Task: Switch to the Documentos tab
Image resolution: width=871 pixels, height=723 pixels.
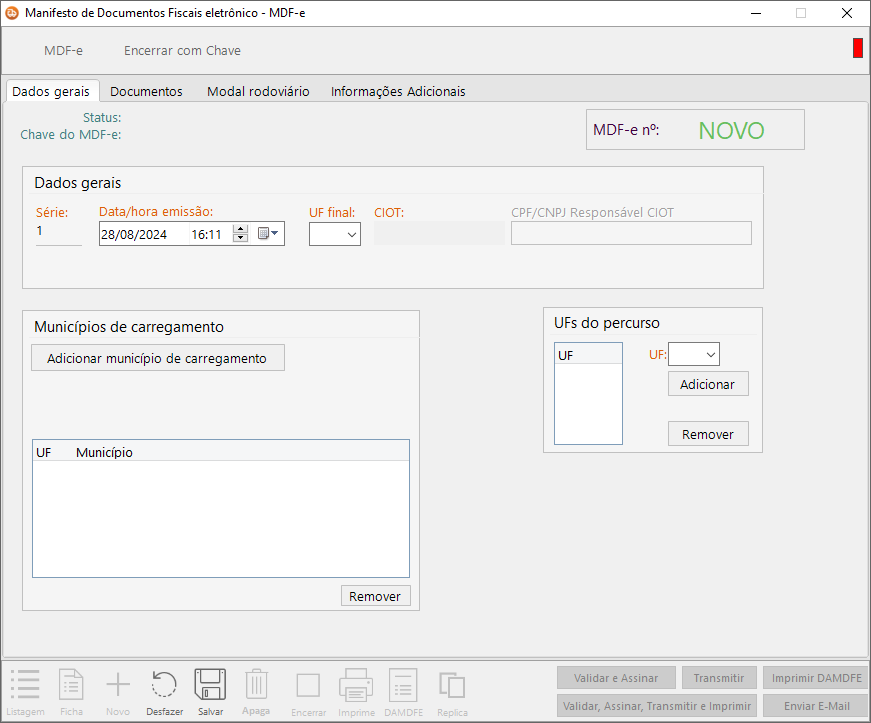Action: [146, 91]
